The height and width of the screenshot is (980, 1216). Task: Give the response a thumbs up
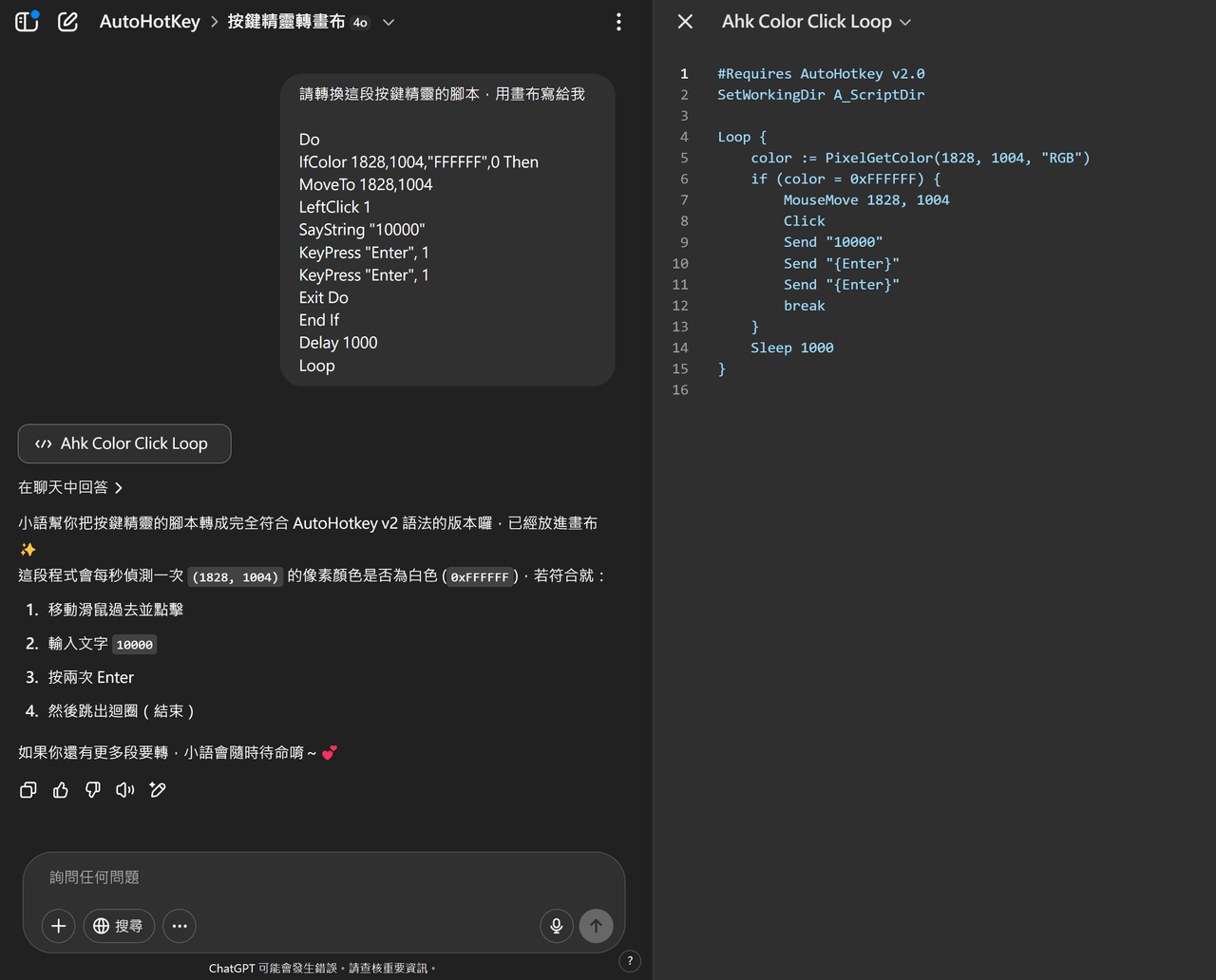click(x=61, y=790)
